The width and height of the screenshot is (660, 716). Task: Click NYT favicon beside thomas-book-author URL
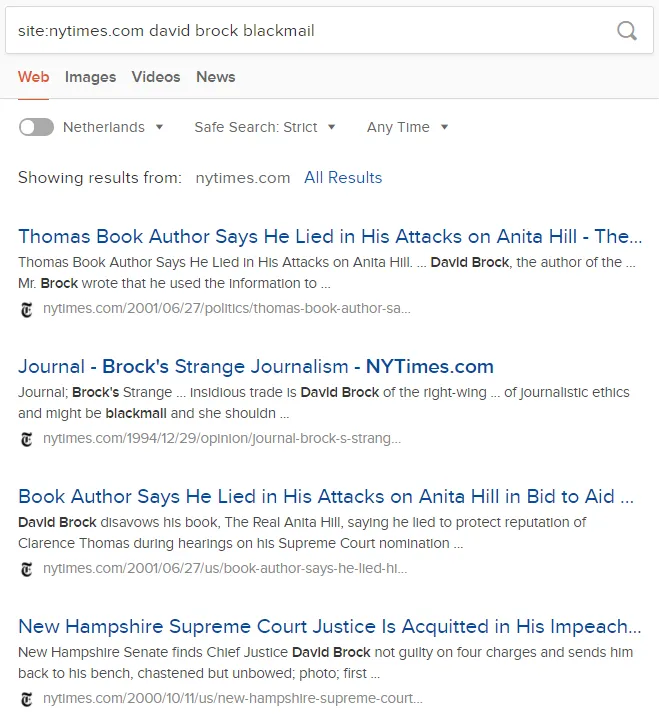coord(27,309)
